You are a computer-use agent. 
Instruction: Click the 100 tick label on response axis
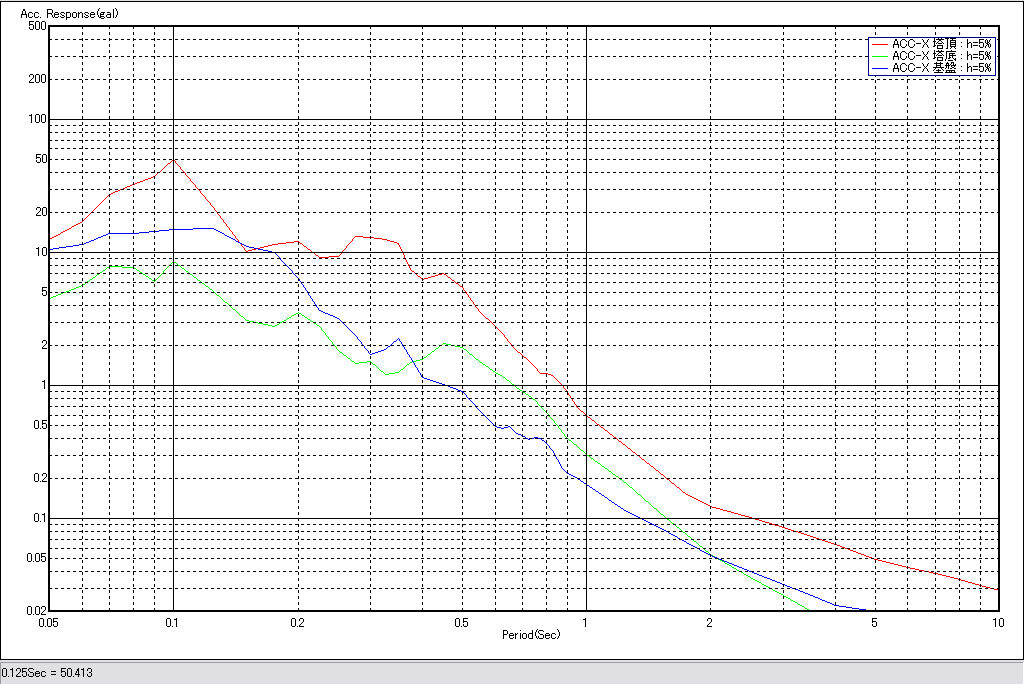pos(38,119)
